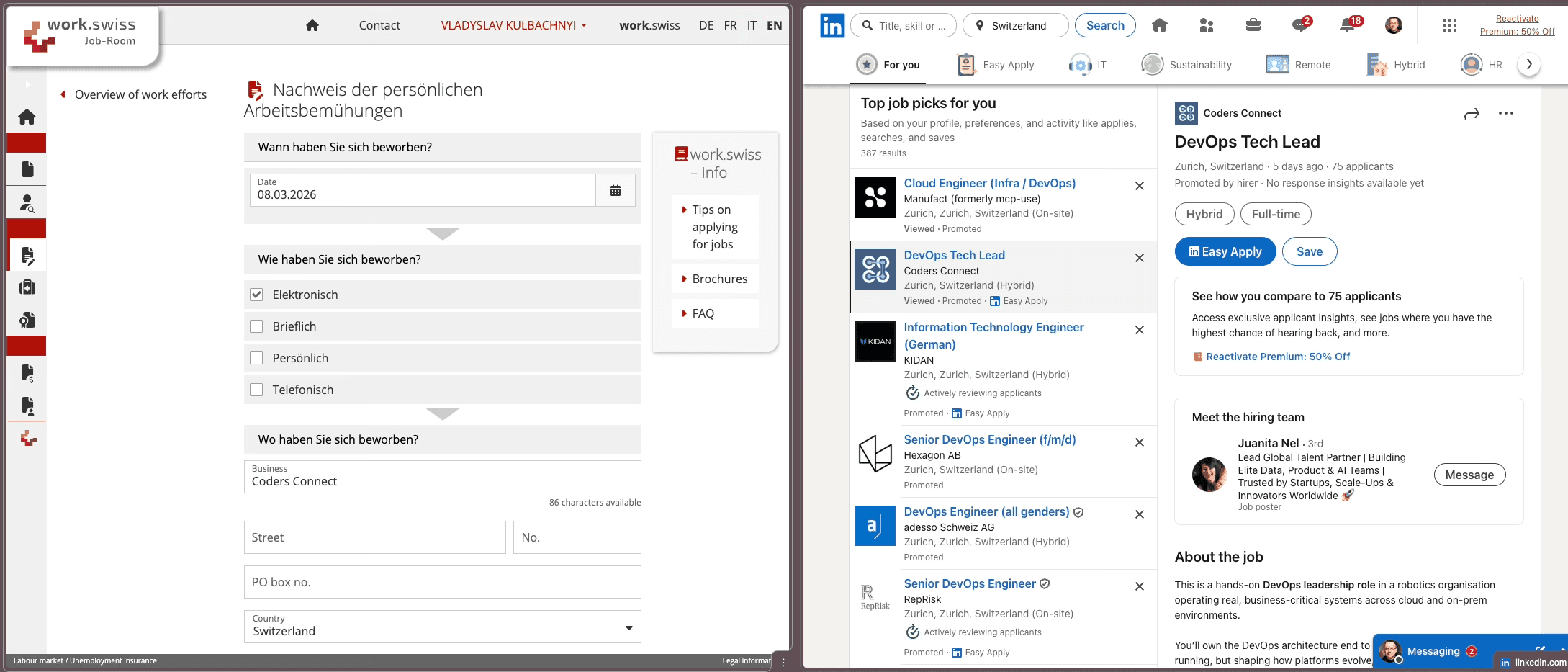The width and height of the screenshot is (1568, 672).
Task: Click the LinkedIn notifications bell icon
Action: pyautogui.click(x=1348, y=25)
